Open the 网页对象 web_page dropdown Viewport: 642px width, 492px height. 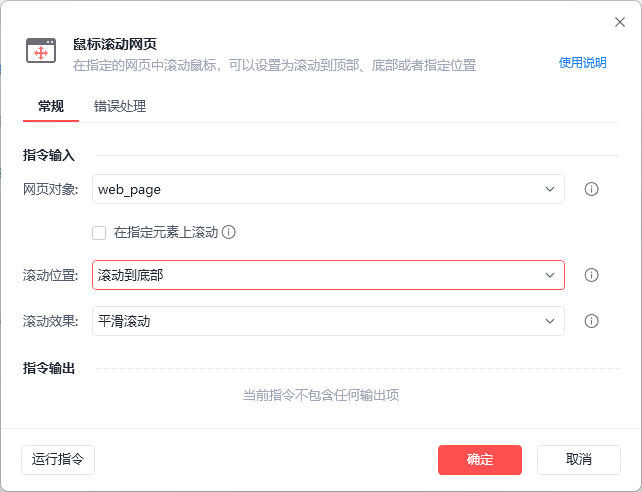[x=328, y=189]
